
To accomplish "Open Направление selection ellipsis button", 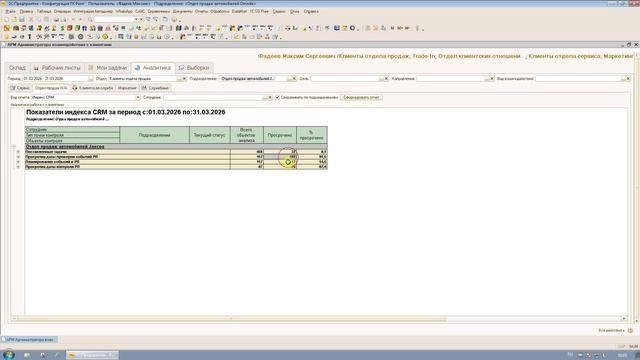I will coord(487,78).
